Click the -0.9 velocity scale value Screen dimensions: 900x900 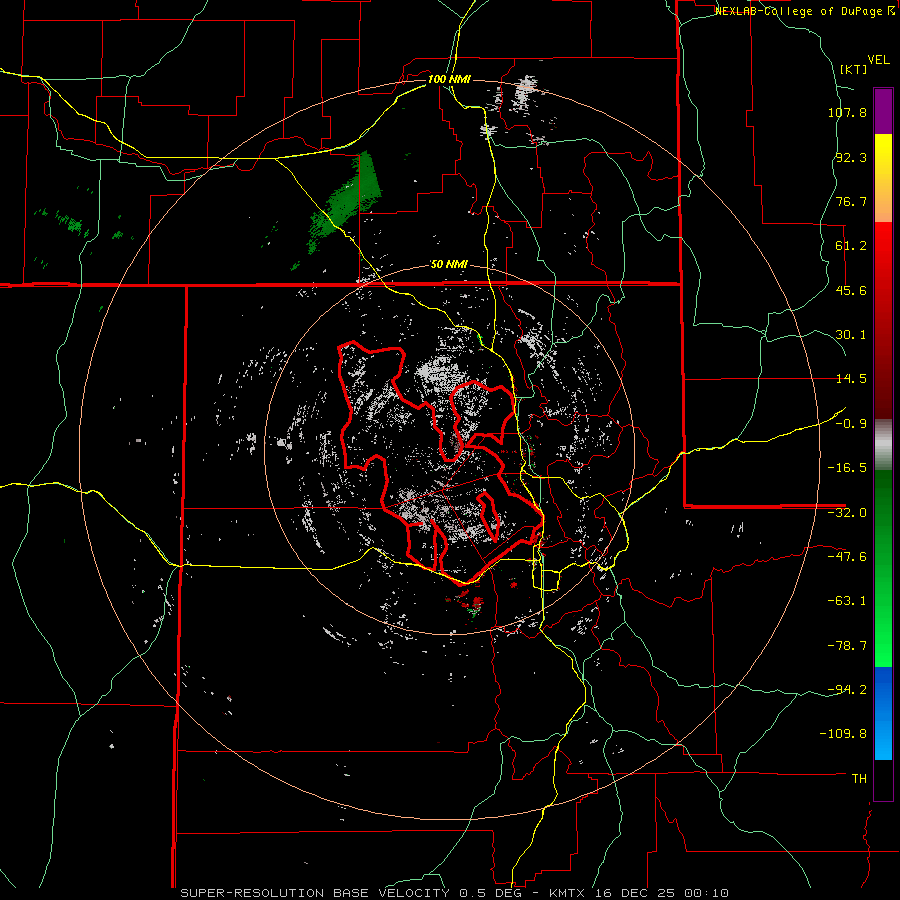click(851, 424)
